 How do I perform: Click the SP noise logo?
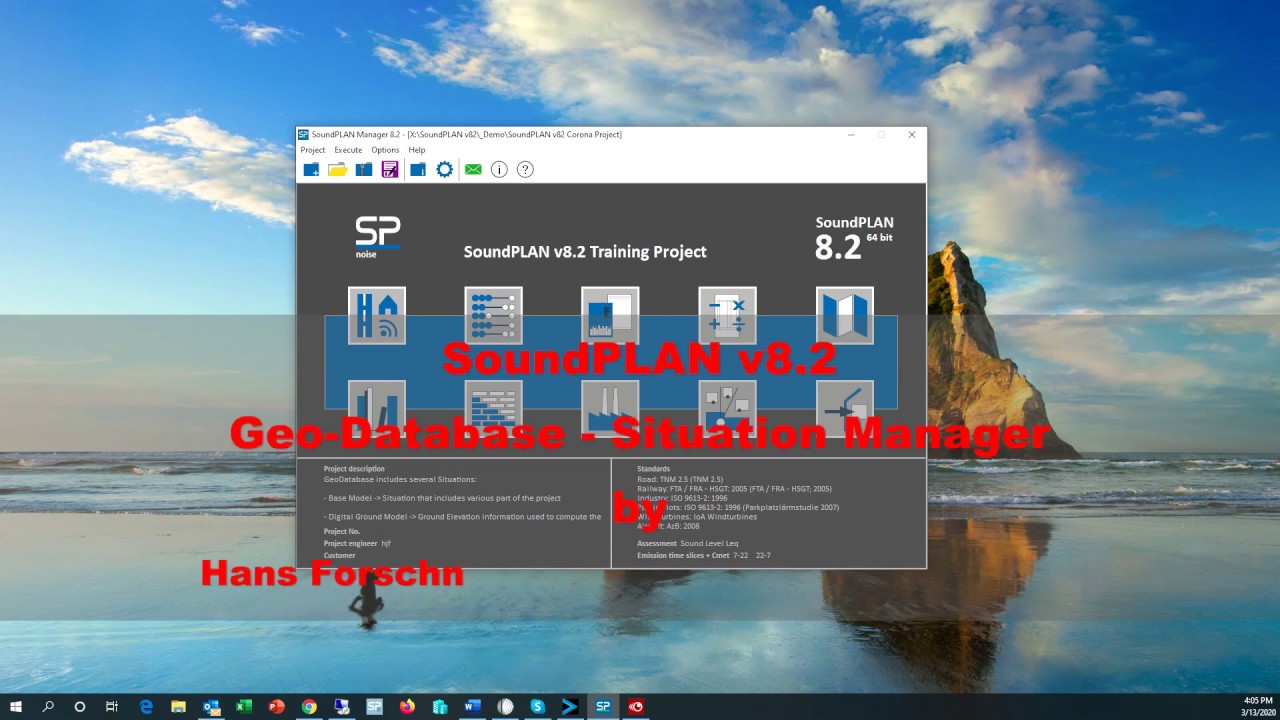[x=378, y=237]
